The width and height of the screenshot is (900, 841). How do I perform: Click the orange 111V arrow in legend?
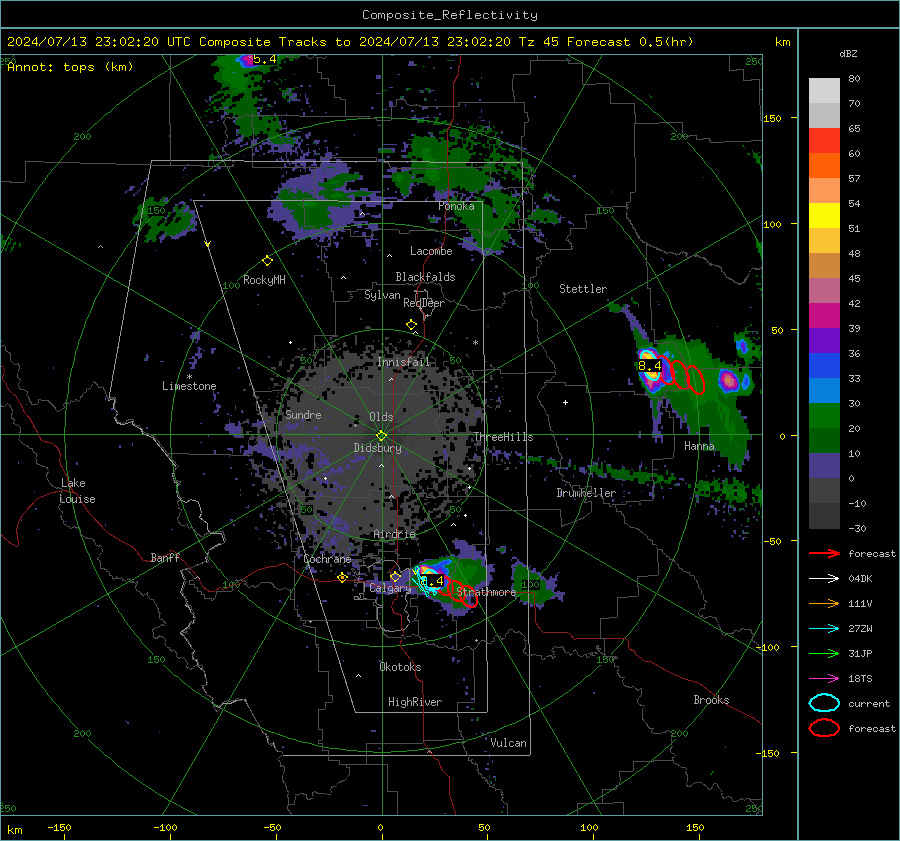[x=824, y=603]
